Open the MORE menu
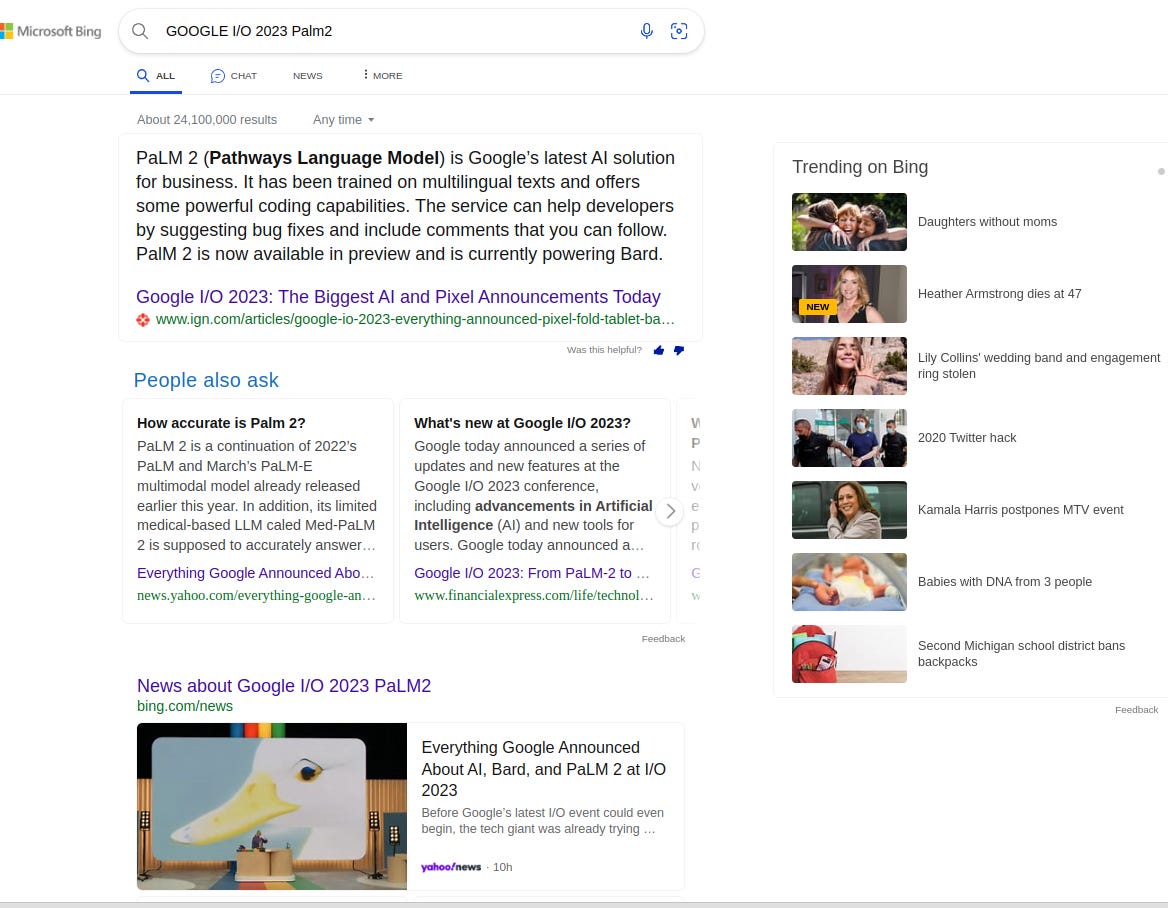 (382, 76)
